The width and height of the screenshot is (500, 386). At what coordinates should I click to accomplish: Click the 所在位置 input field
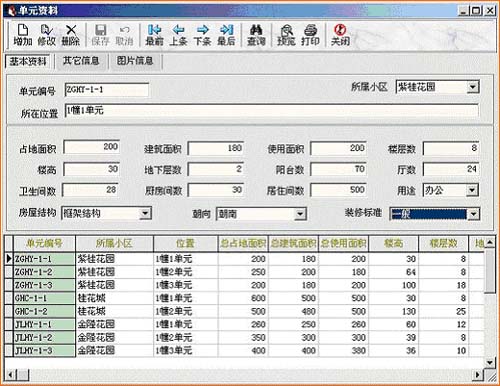click(272, 111)
